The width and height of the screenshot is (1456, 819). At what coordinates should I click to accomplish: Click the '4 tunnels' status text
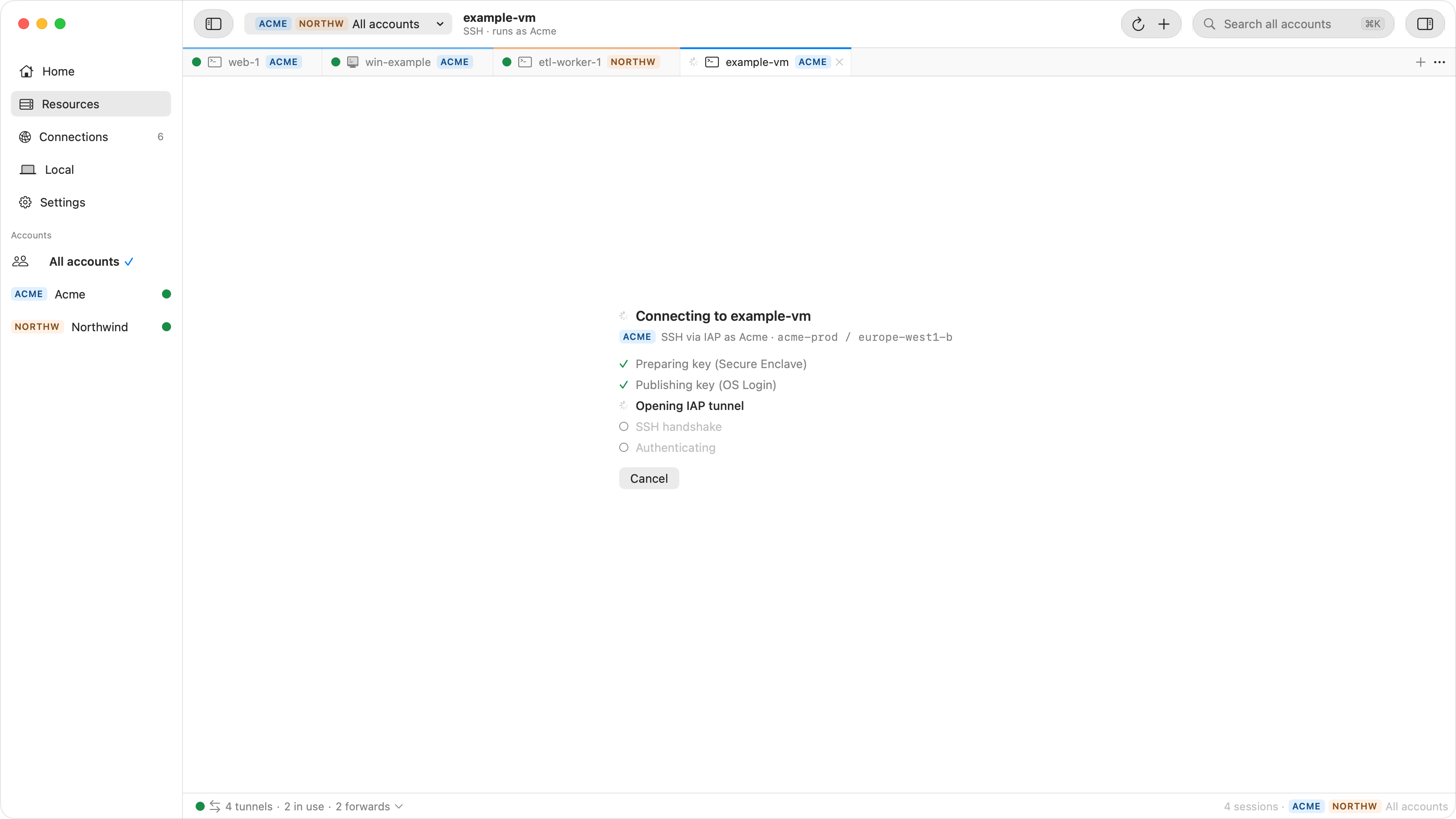249,807
